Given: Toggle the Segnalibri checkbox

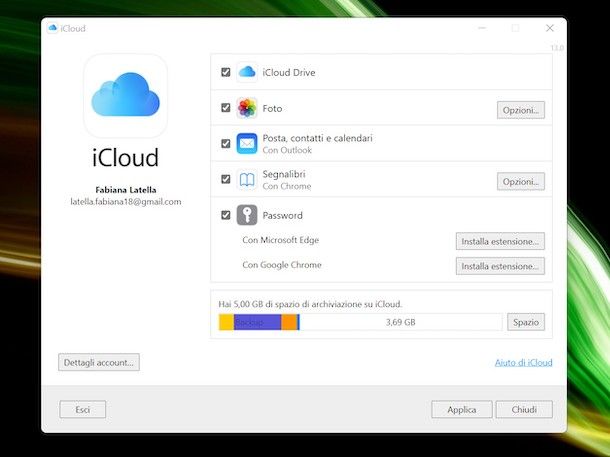Looking at the screenshot, I should tap(226, 179).
